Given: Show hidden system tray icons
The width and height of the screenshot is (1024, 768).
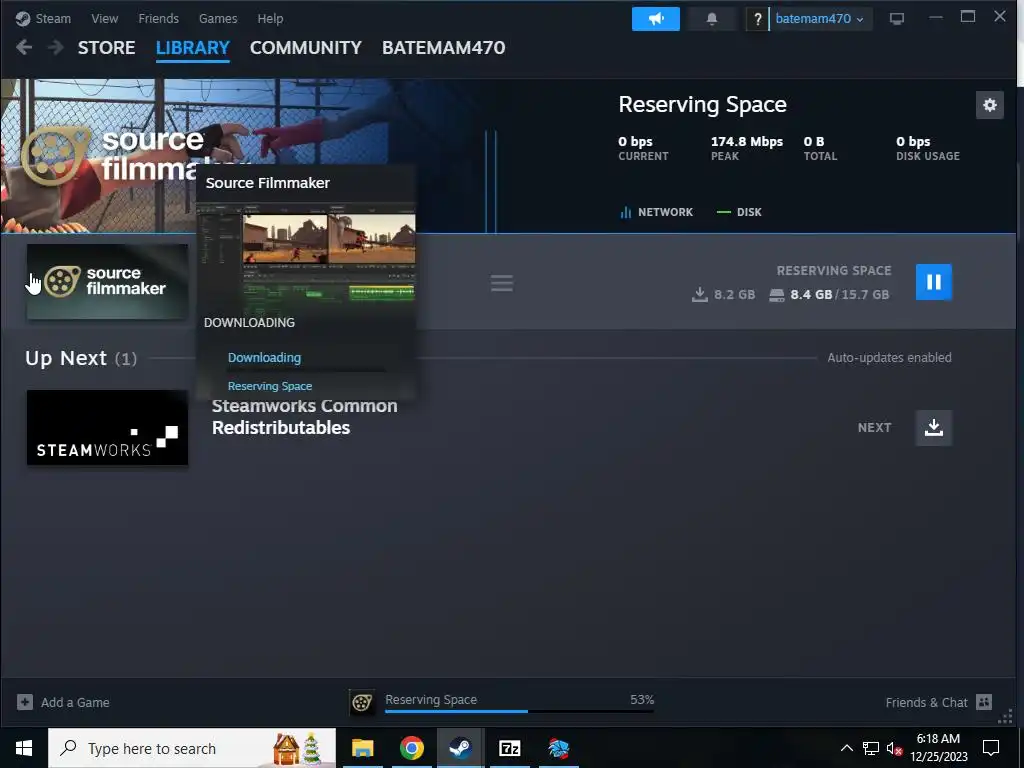Looking at the screenshot, I should (846, 748).
